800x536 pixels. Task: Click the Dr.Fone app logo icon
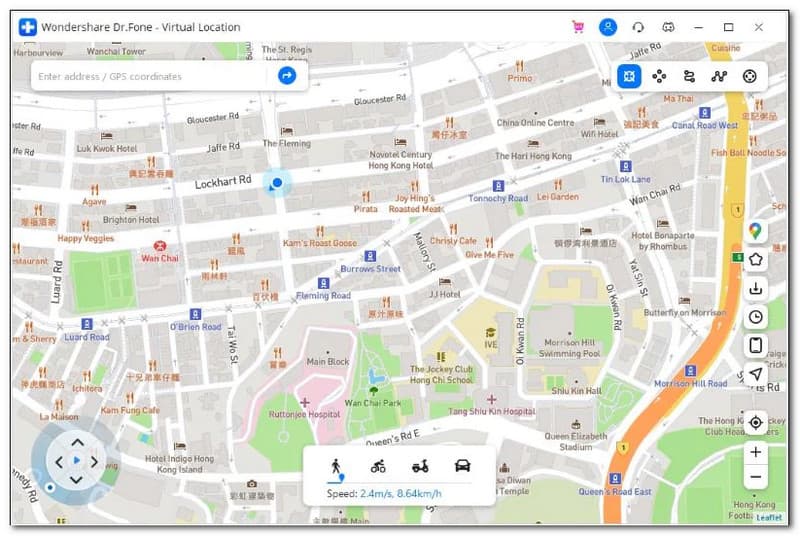(28, 27)
